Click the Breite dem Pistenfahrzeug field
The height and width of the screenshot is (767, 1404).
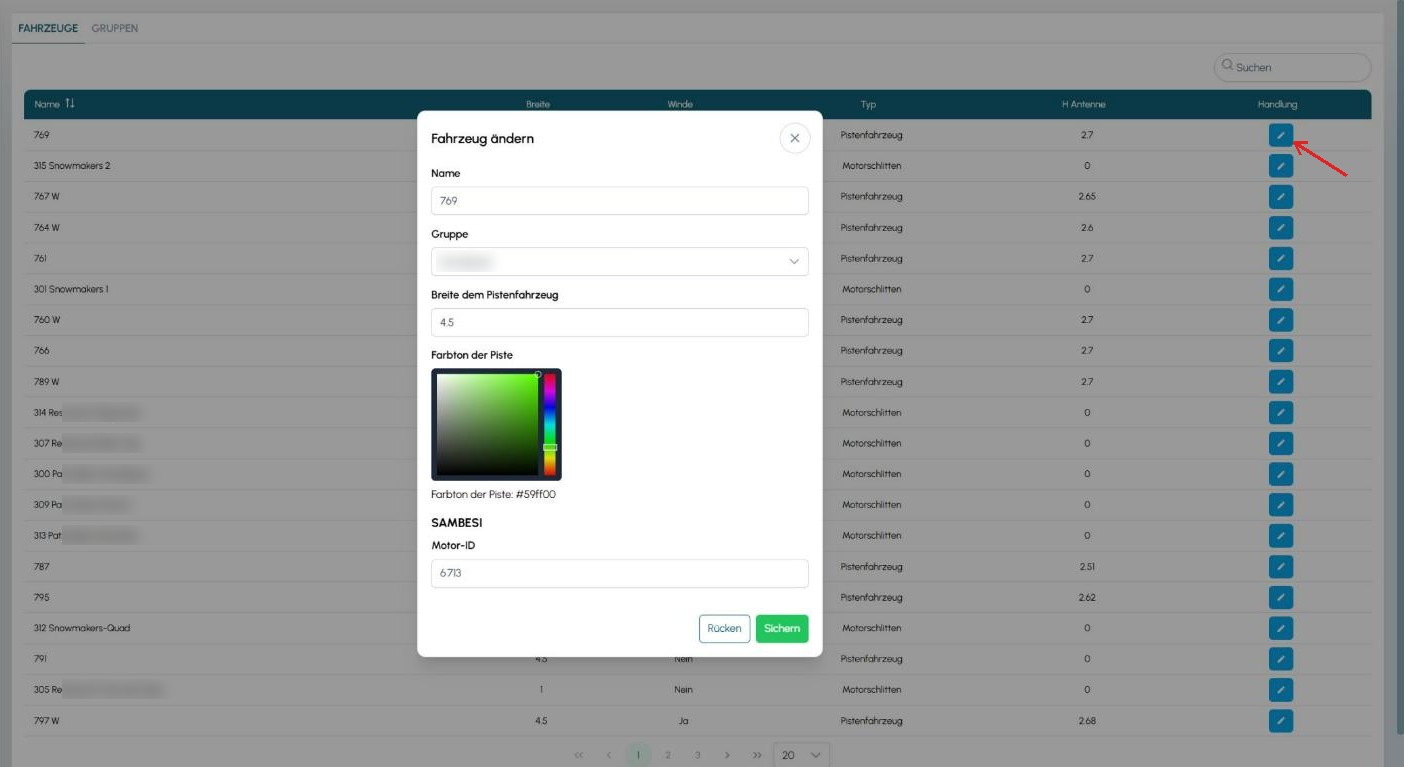pos(619,322)
